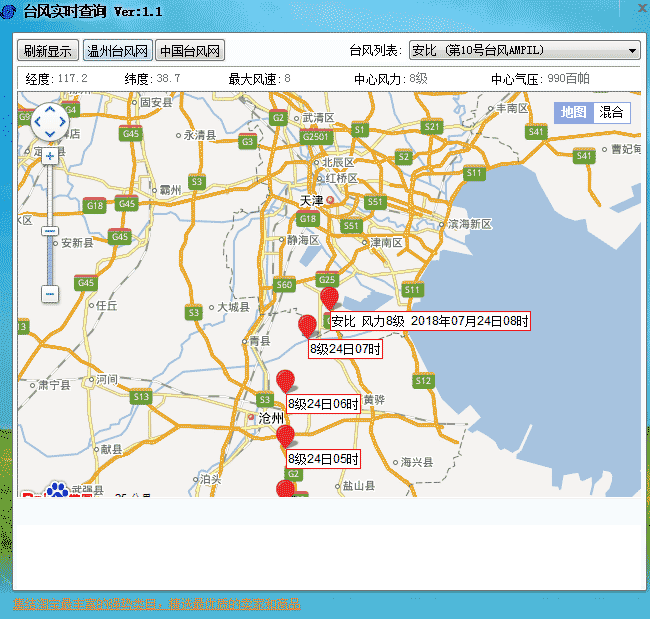Pan map down with arrow control
Screen dimensions: 650x619
pos(50,134)
